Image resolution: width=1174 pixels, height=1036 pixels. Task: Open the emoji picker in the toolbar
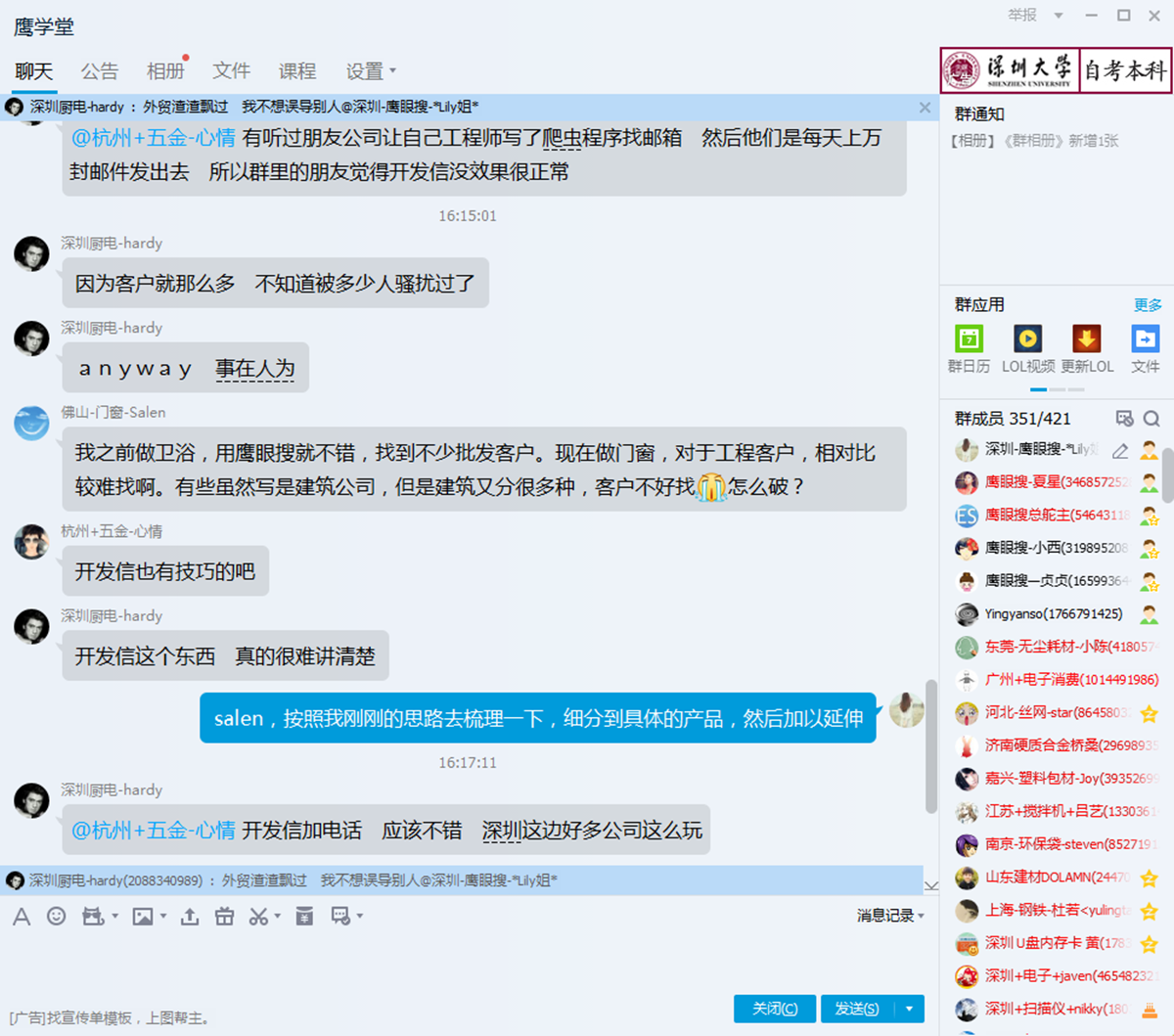coord(57,917)
